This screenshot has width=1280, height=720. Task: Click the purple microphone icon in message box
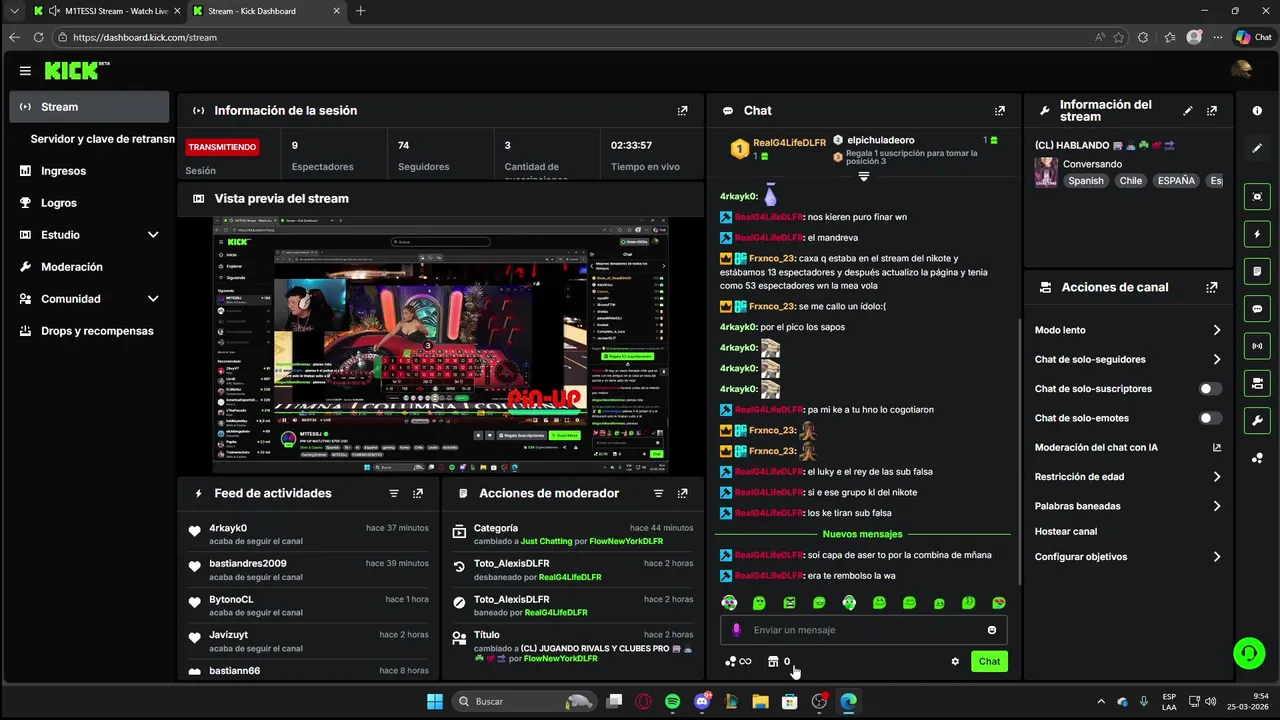coord(737,630)
